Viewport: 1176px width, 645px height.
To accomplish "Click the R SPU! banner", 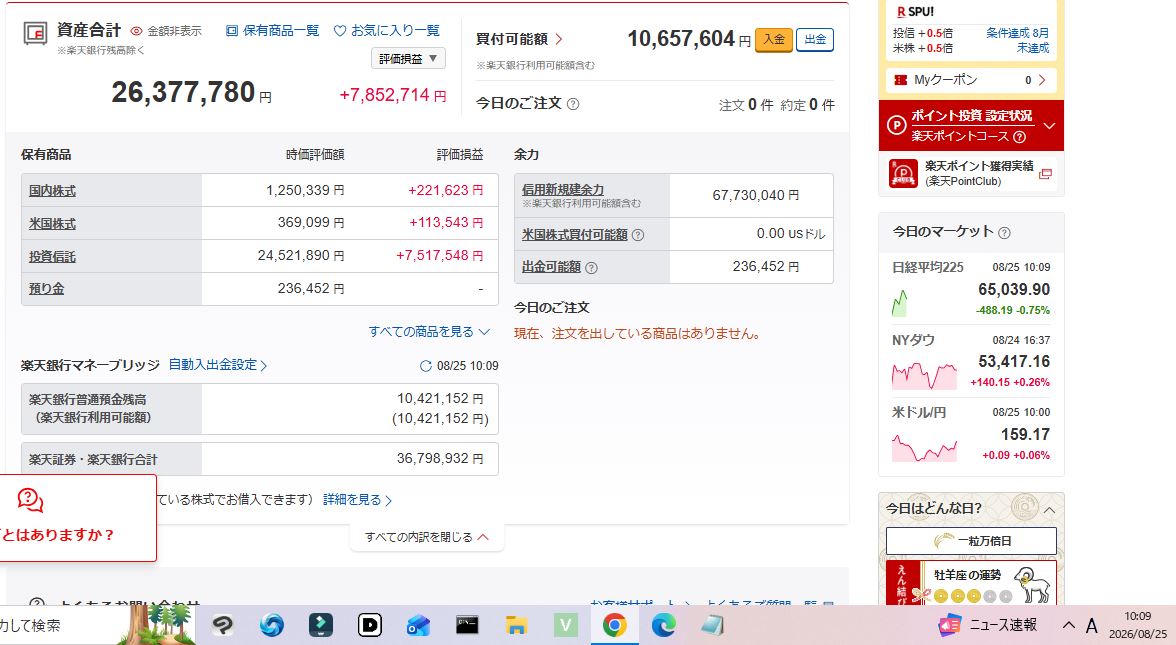I will click(x=915, y=12).
